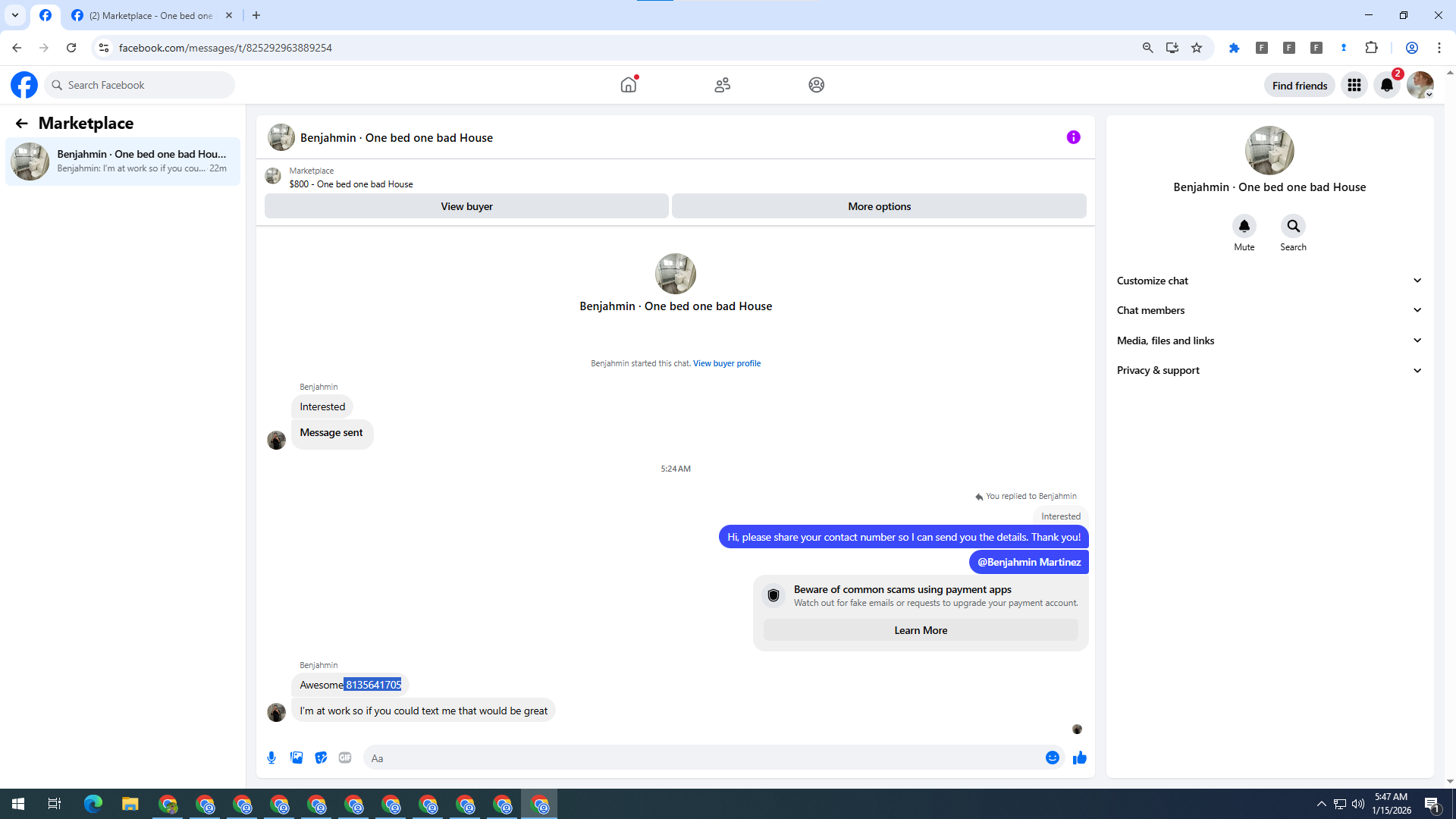Open the View buyer profile link

pos(726,363)
